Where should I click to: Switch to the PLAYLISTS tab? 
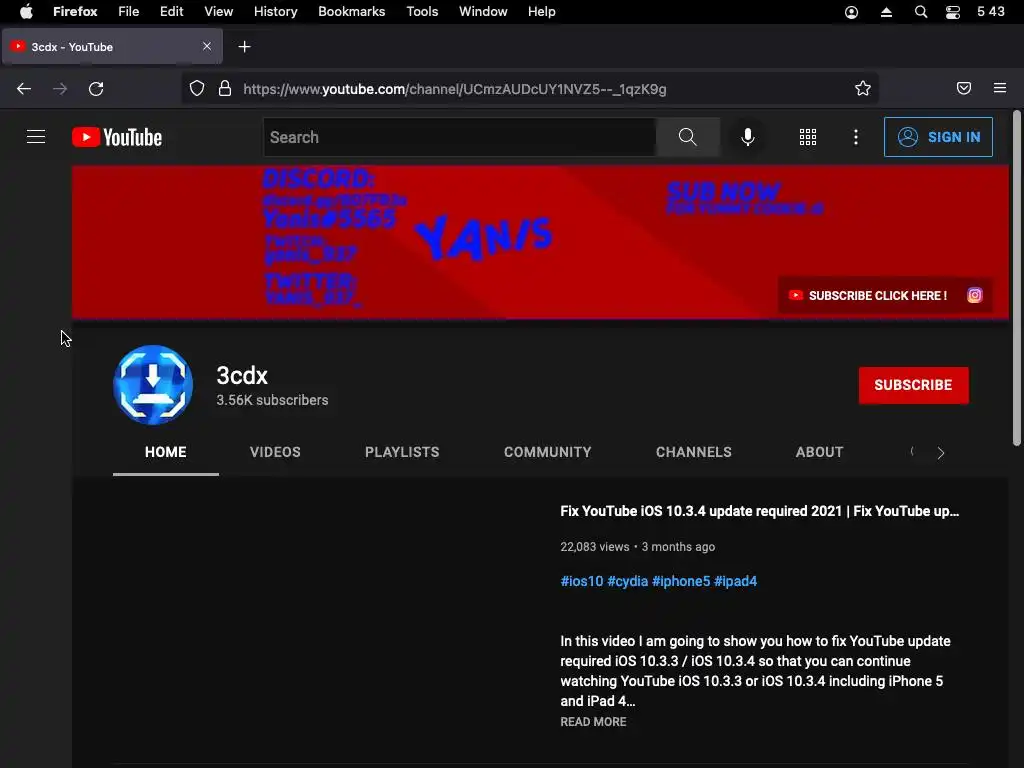coord(402,452)
